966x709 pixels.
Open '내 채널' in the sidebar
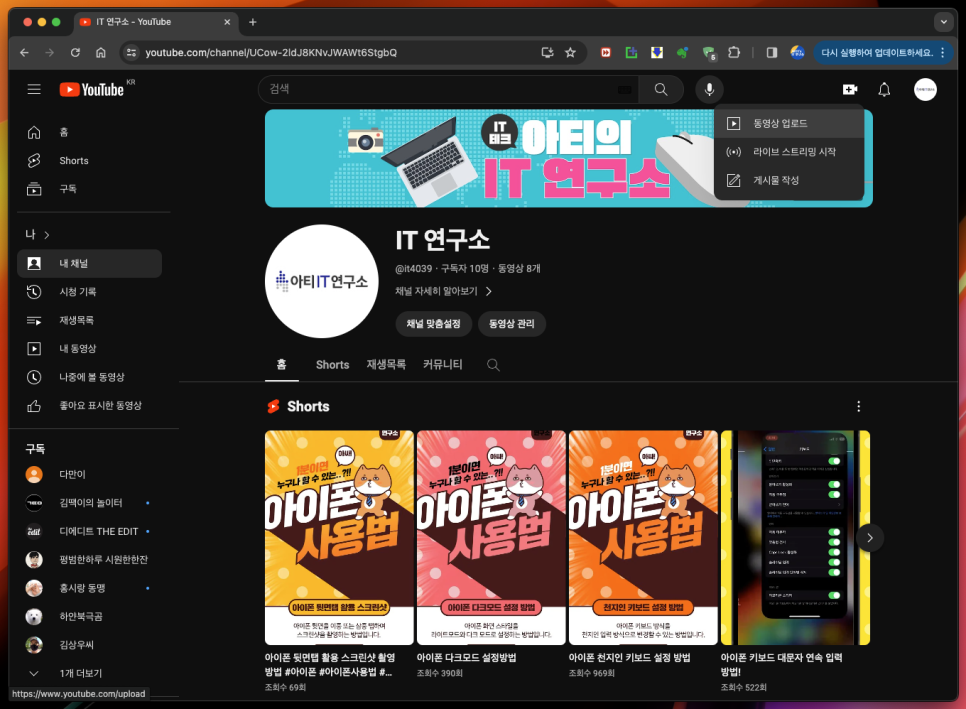coord(90,263)
